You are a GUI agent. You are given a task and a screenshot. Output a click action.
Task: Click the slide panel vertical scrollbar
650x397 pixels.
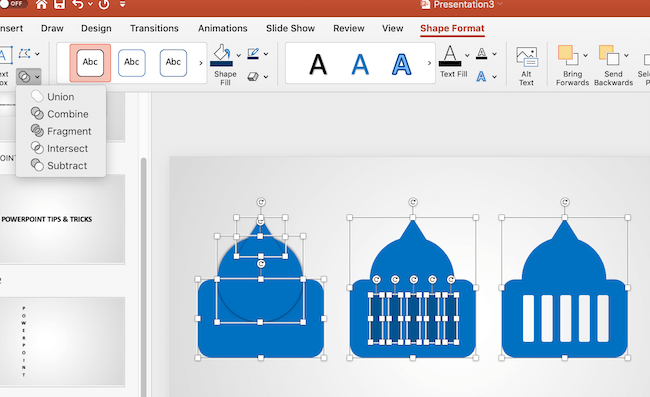(x=144, y=277)
